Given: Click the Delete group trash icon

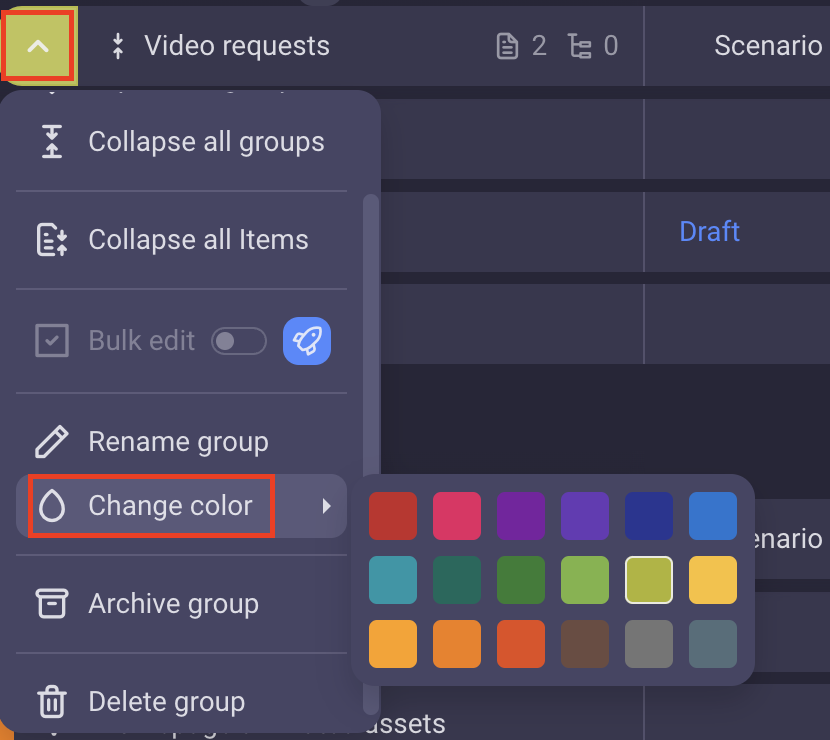Looking at the screenshot, I should [52, 702].
